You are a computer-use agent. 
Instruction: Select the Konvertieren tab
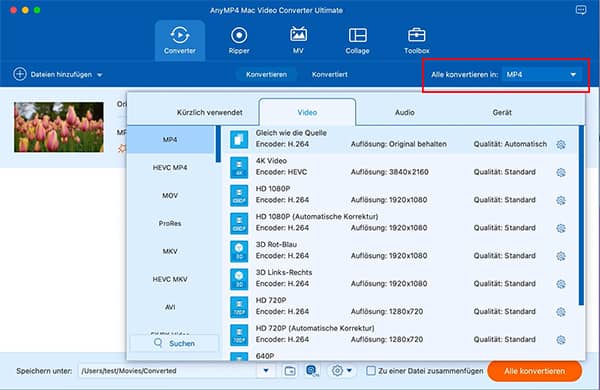pos(266,74)
